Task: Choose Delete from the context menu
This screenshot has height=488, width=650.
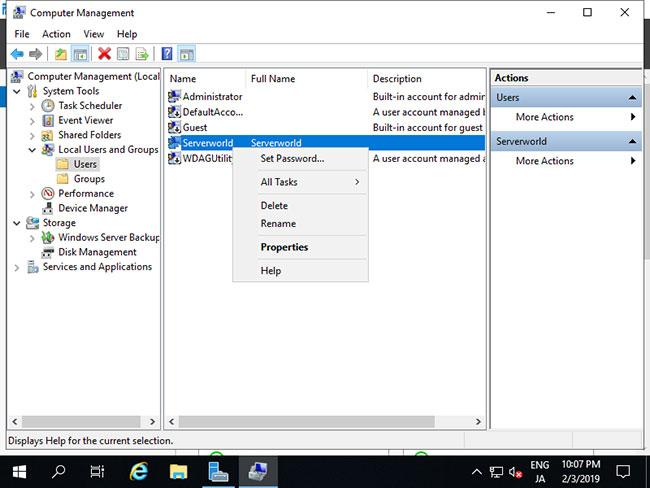Action: point(301,206)
